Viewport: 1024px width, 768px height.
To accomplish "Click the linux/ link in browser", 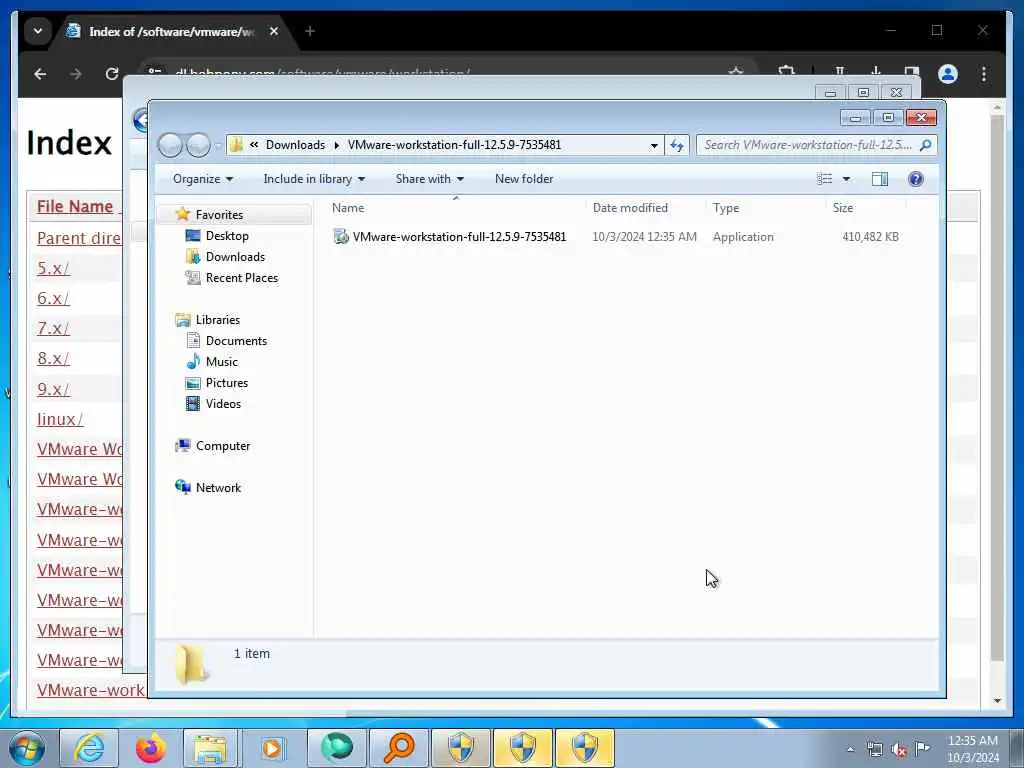I will click(x=60, y=419).
